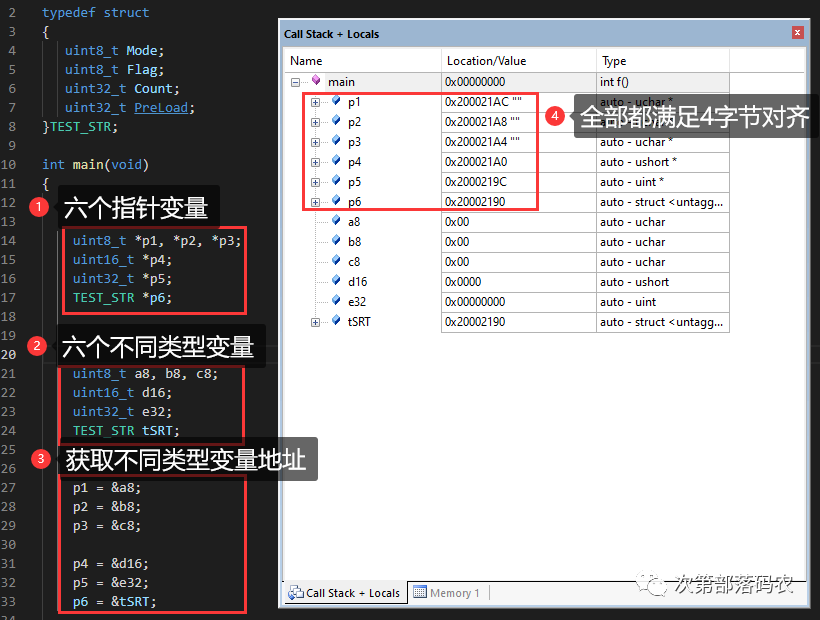The width and height of the screenshot is (820, 620).
Task: Click the Location/Value column header
Action: tap(519, 61)
